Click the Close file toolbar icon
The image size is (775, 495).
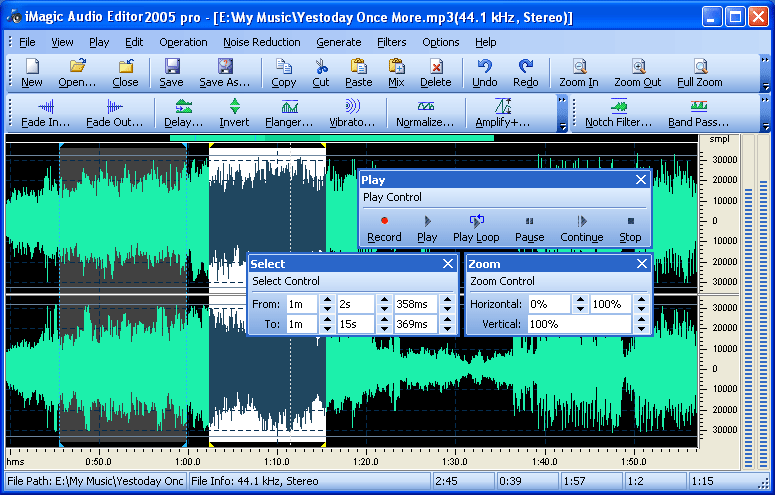[125, 73]
